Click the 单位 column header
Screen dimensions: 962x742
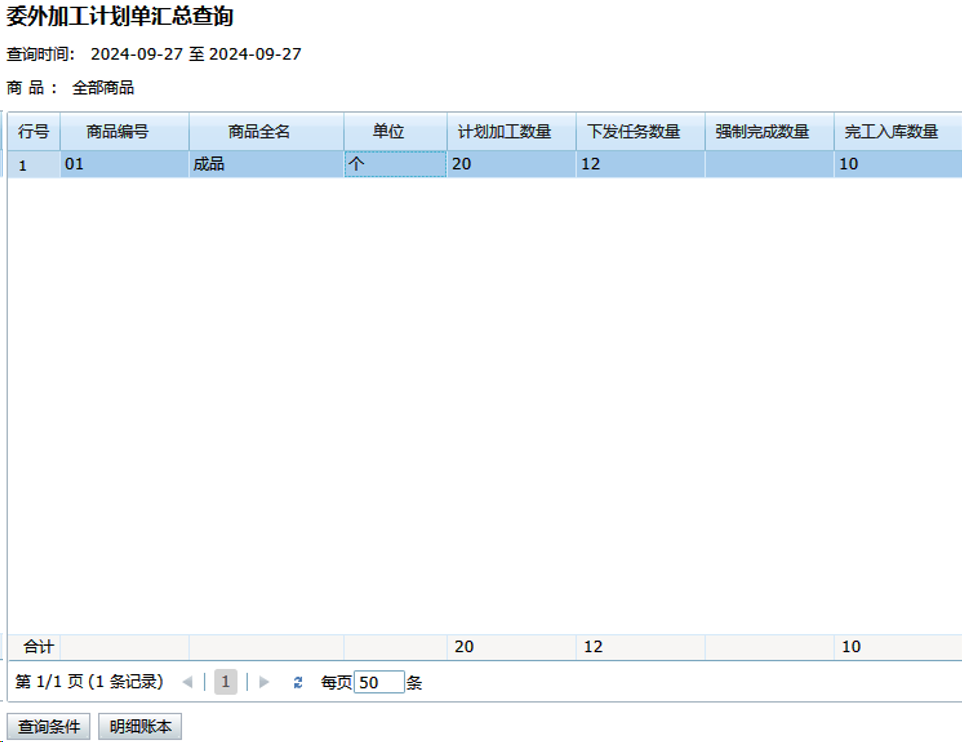[x=395, y=132]
